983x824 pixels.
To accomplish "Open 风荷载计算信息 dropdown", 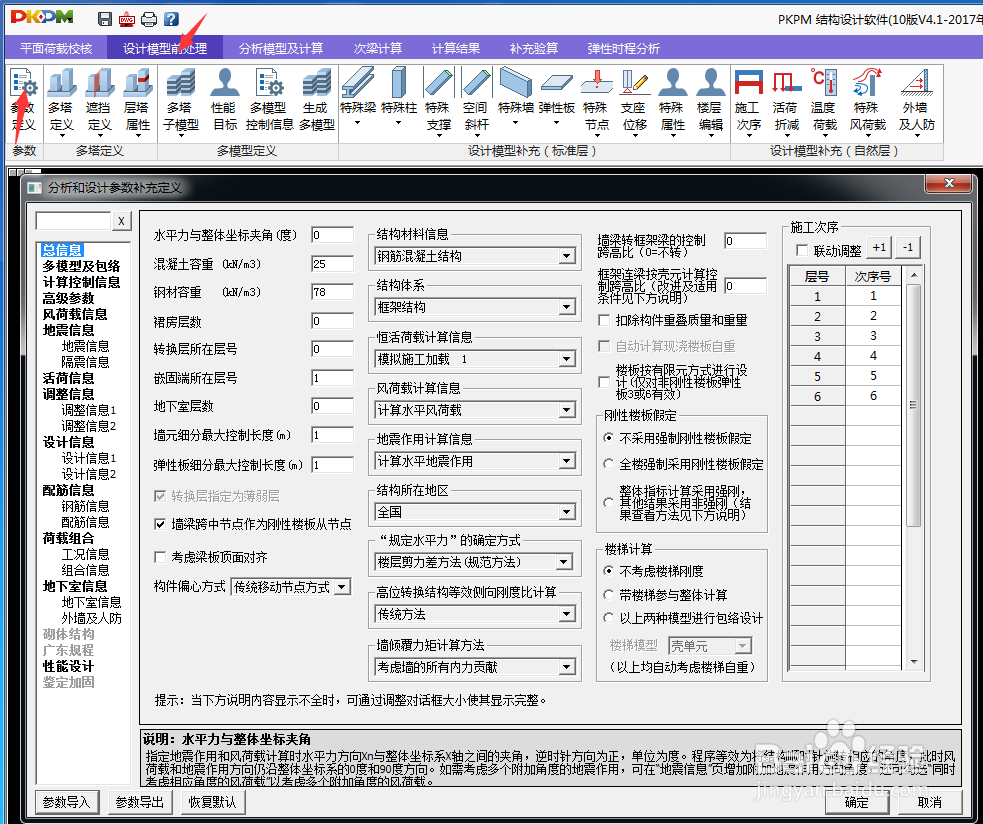I will tap(475, 410).
